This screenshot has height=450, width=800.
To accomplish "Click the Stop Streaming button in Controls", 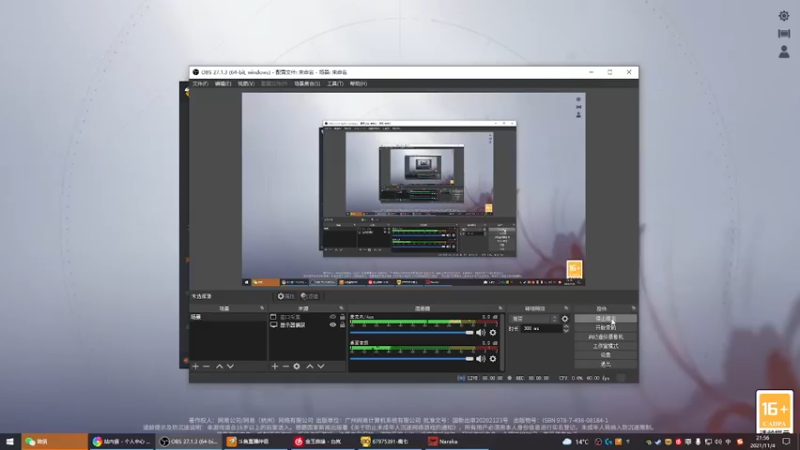I will pyautogui.click(x=606, y=318).
